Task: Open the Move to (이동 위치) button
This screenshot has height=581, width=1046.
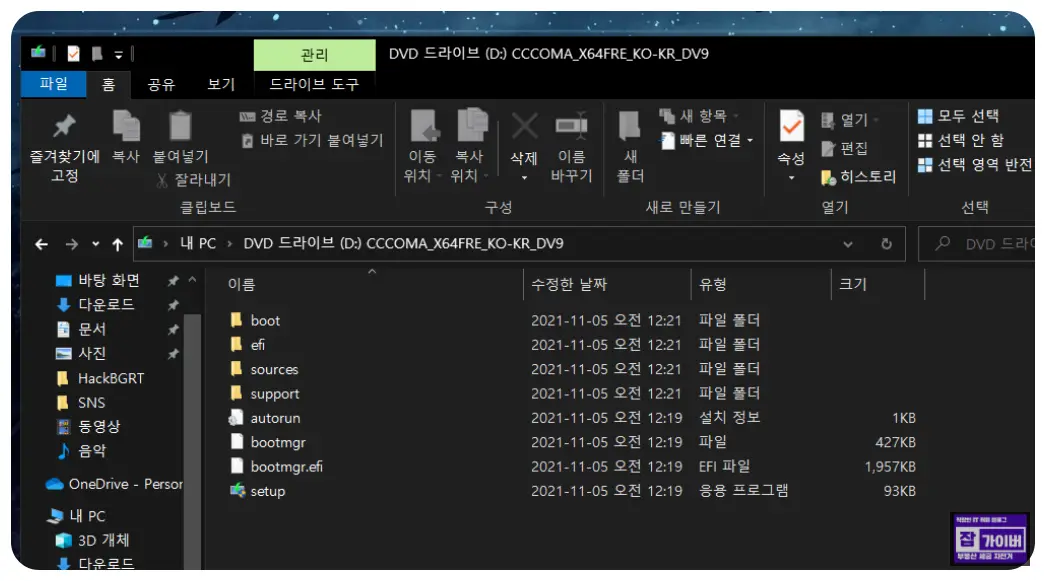Action: pyautogui.click(x=424, y=146)
